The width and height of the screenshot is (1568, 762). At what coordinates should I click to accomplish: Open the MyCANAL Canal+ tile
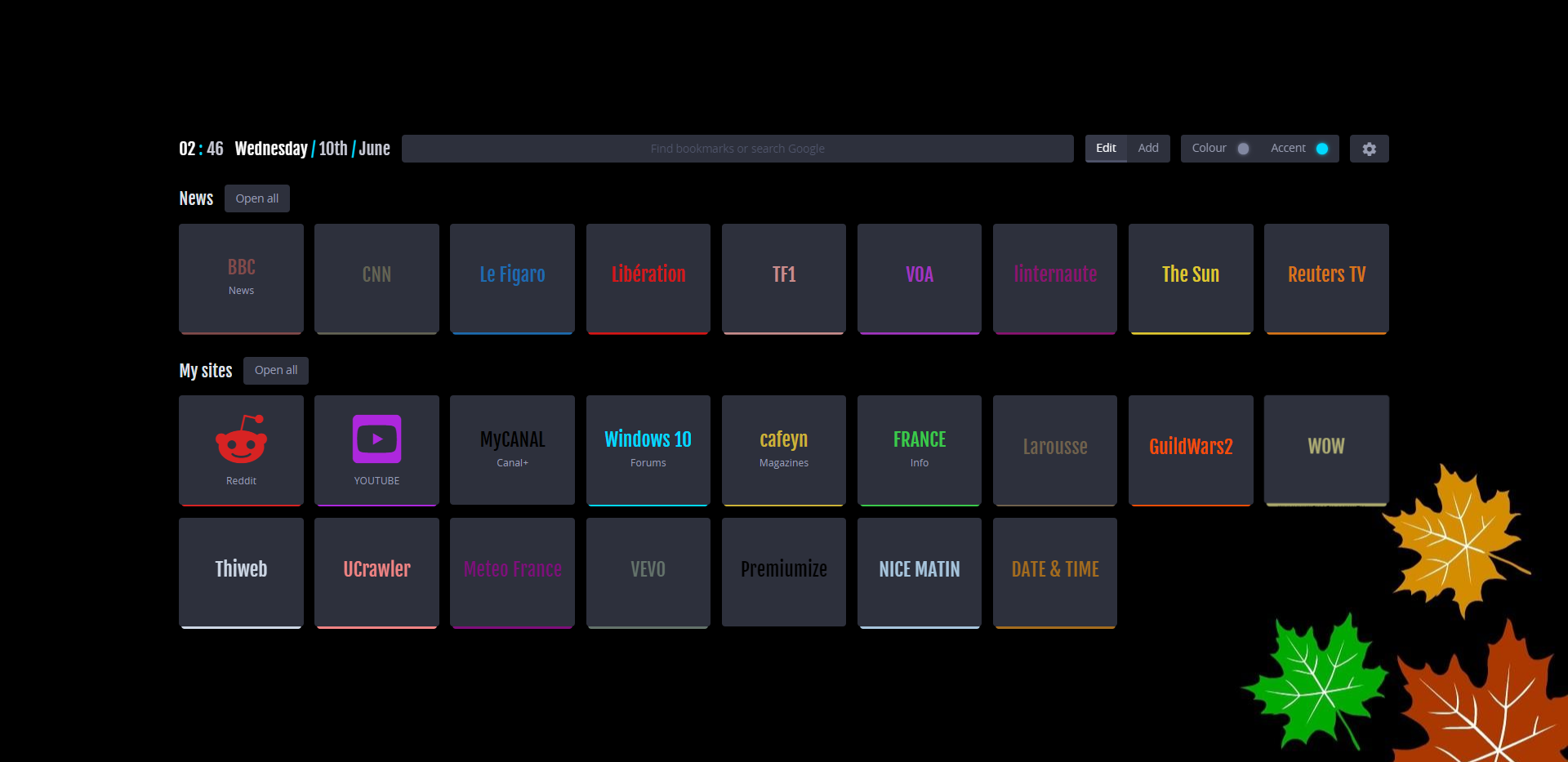tap(512, 451)
